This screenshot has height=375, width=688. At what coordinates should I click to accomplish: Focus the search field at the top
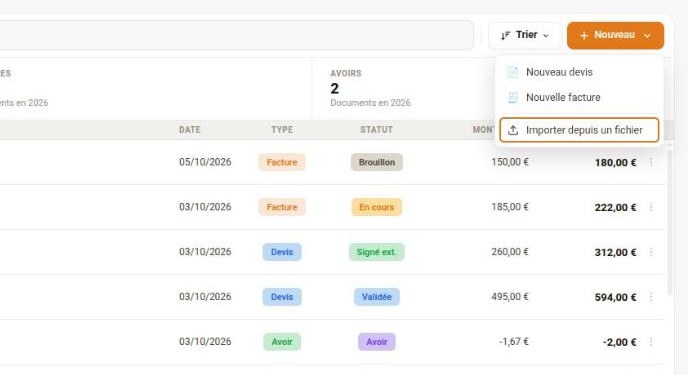[x=236, y=35]
